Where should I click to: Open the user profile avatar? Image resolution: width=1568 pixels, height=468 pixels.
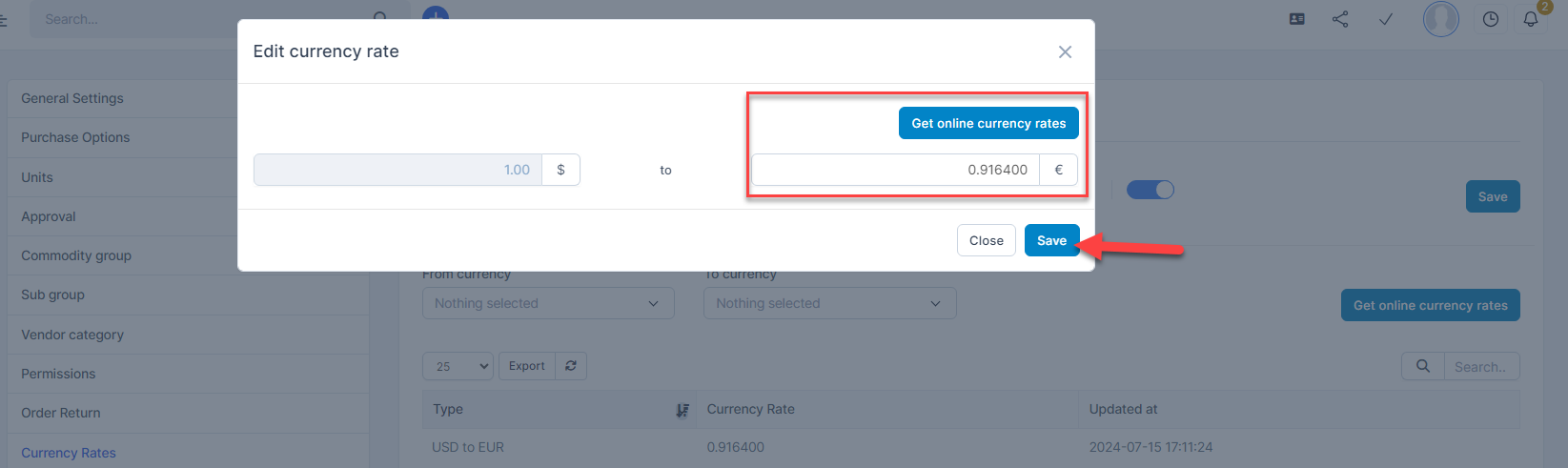[x=1440, y=19]
